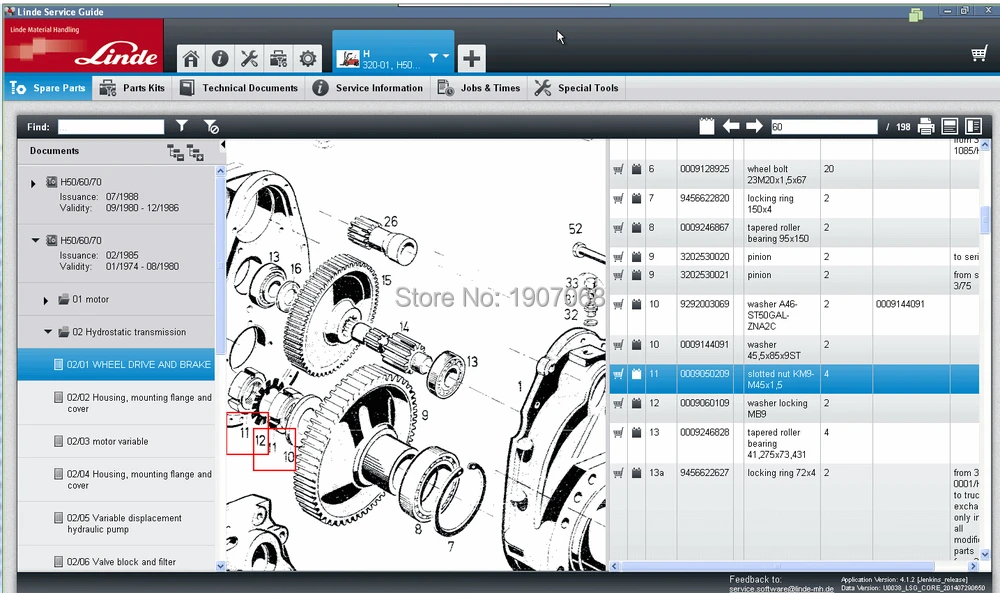Click alternate number 0009144091 in last column
This screenshot has height=593, width=1000.
[x=900, y=304]
